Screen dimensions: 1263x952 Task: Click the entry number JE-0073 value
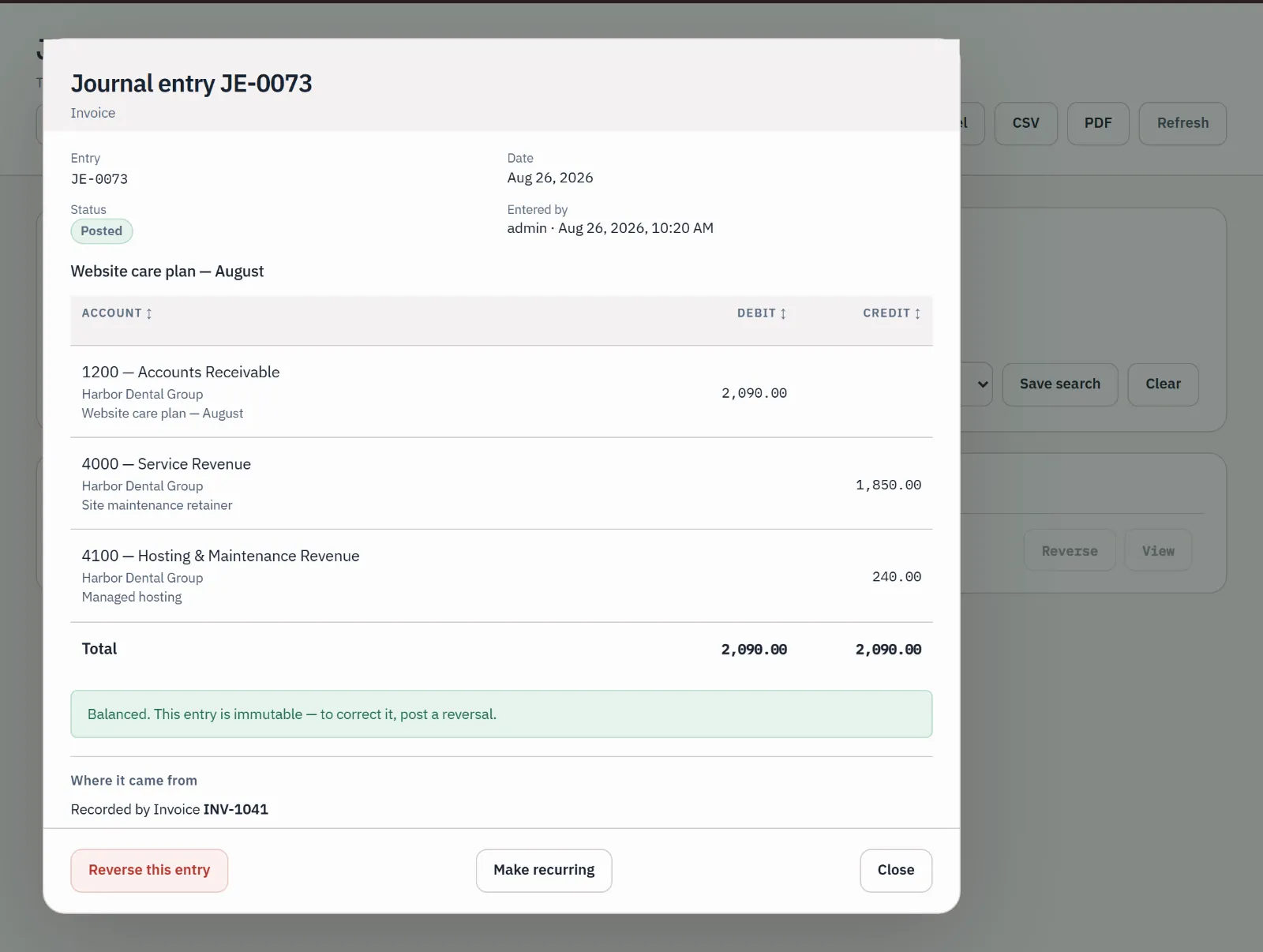99,179
